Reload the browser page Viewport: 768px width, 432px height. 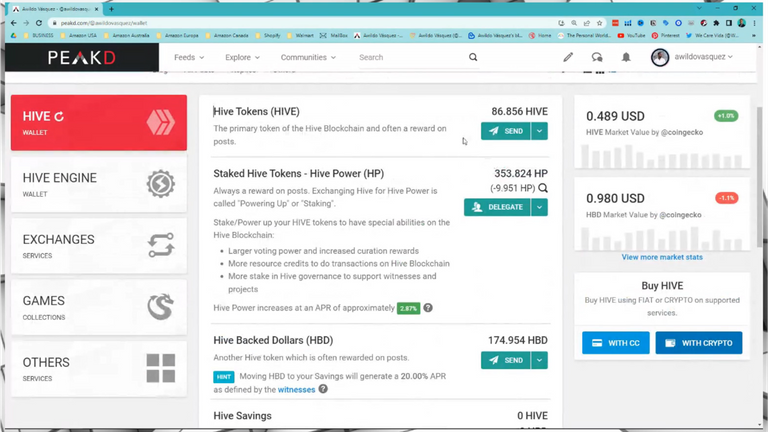point(39,23)
